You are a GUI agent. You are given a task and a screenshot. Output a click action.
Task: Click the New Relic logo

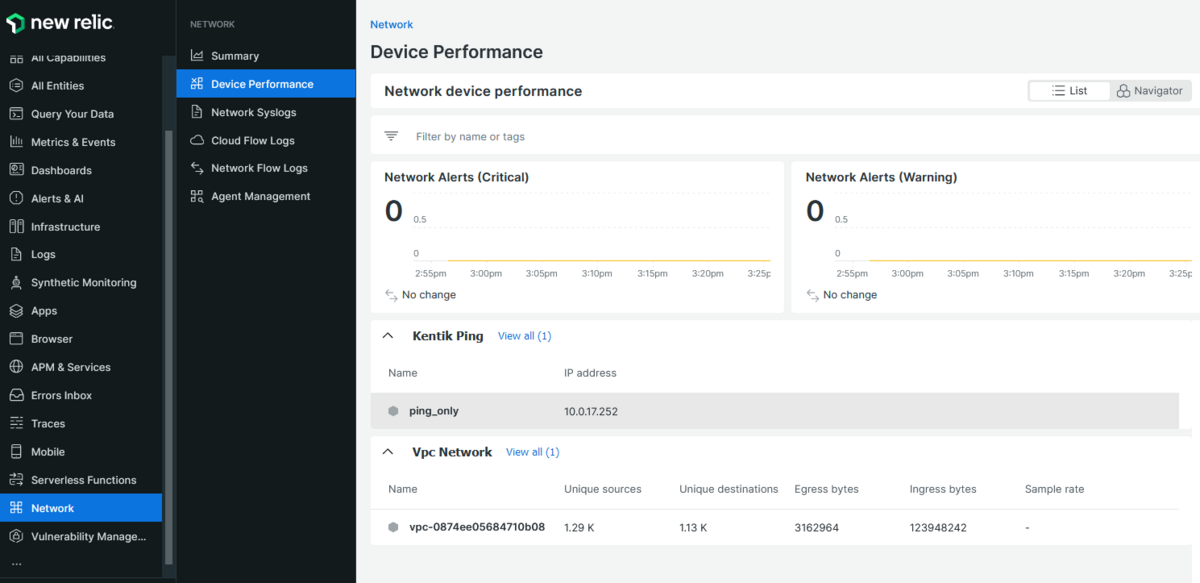[60, 22]
